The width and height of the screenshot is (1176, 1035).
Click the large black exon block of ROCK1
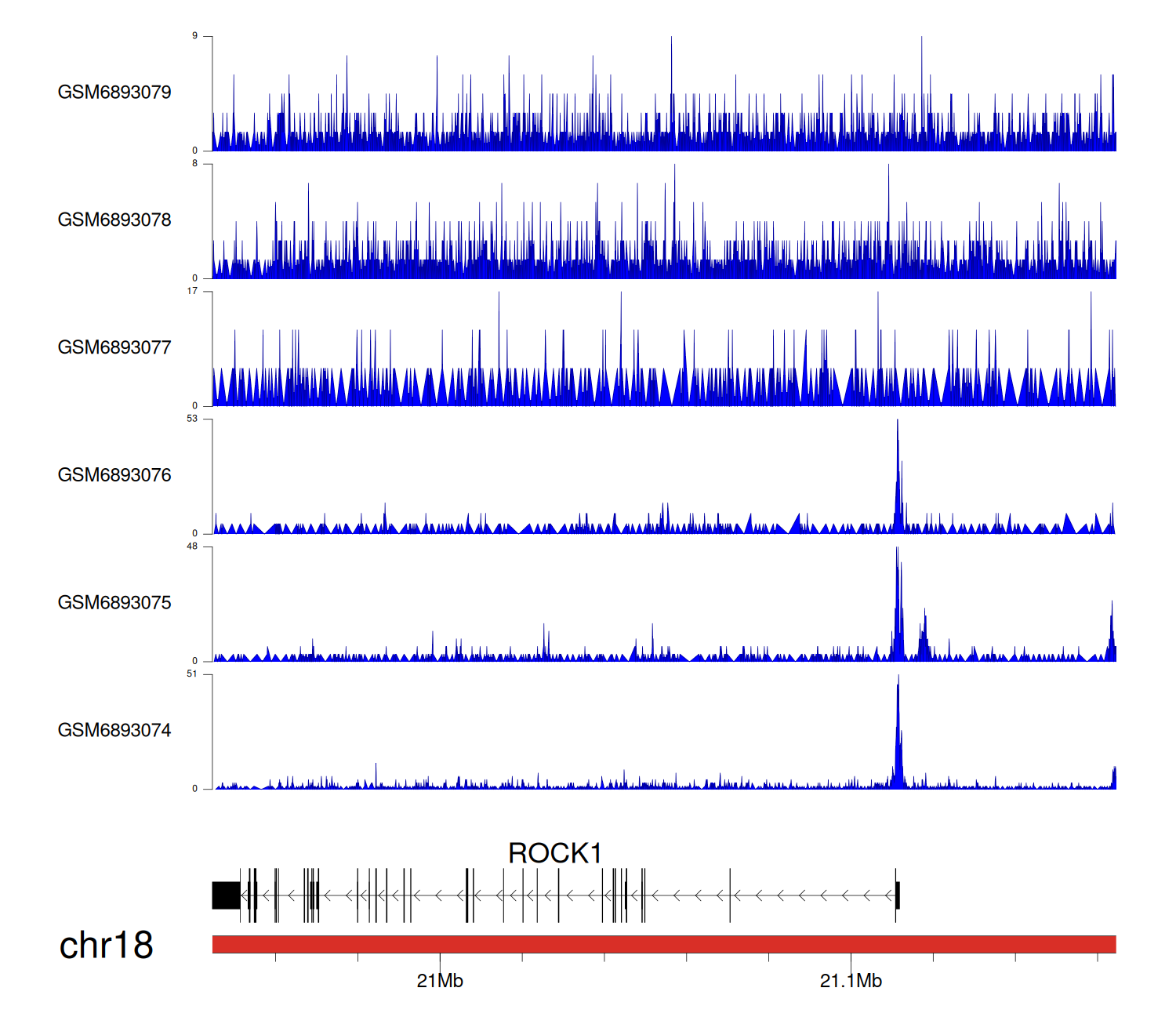[226, 895]
